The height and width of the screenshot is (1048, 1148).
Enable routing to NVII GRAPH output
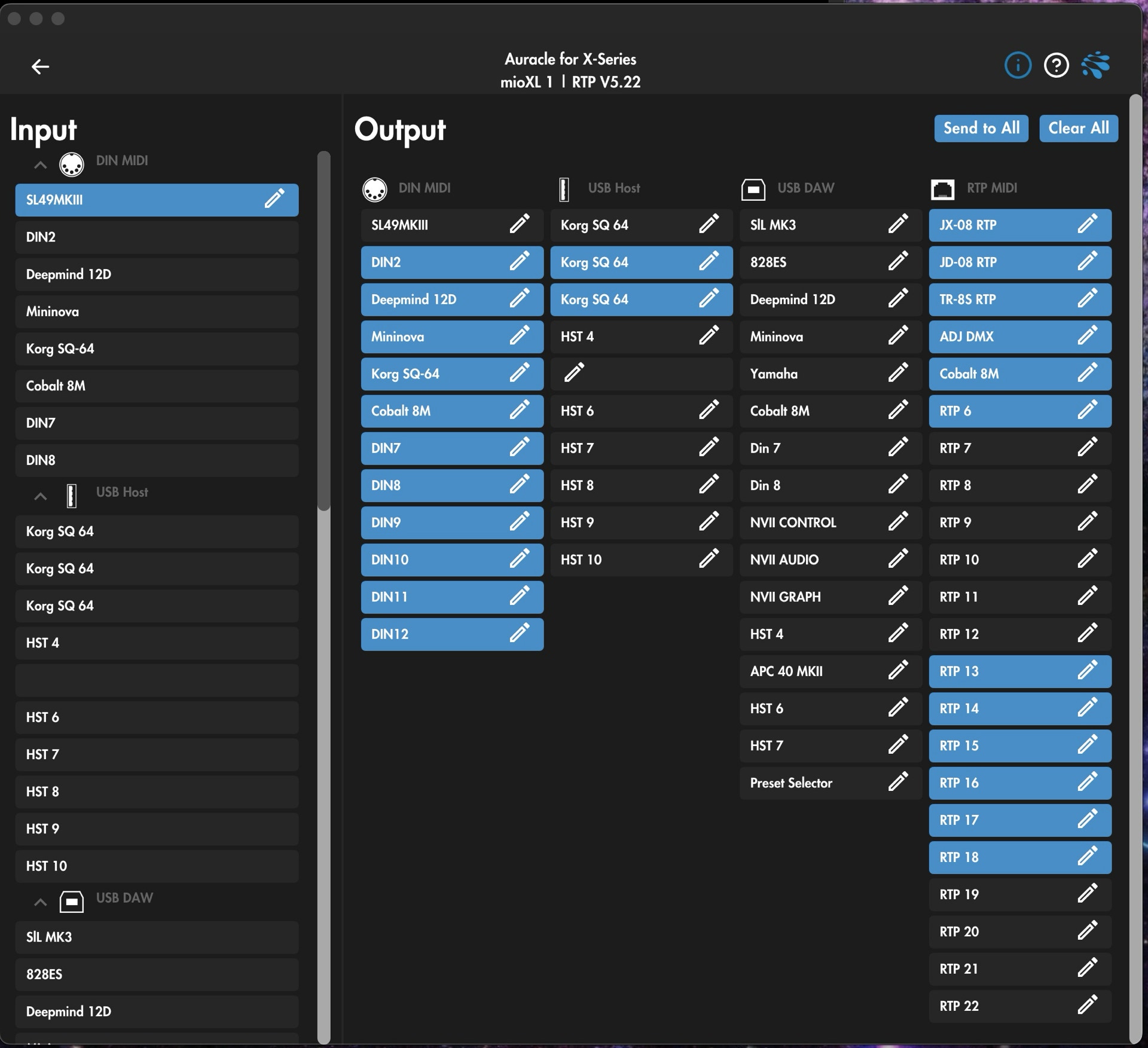(x=831, y=597)
